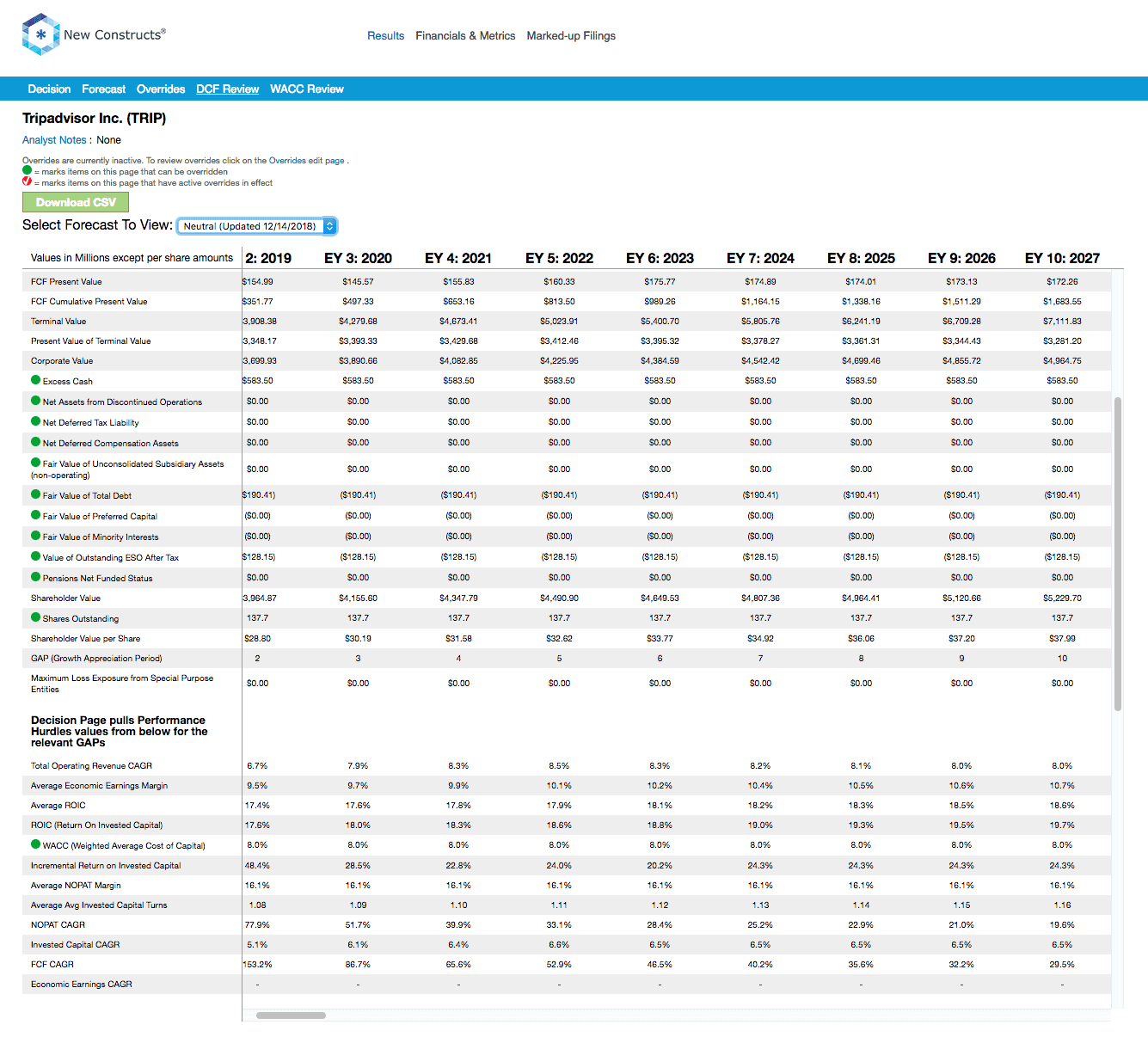Click the green legend dot for overridable items
Screen dimensions: 1148x1037
(27, 170)
